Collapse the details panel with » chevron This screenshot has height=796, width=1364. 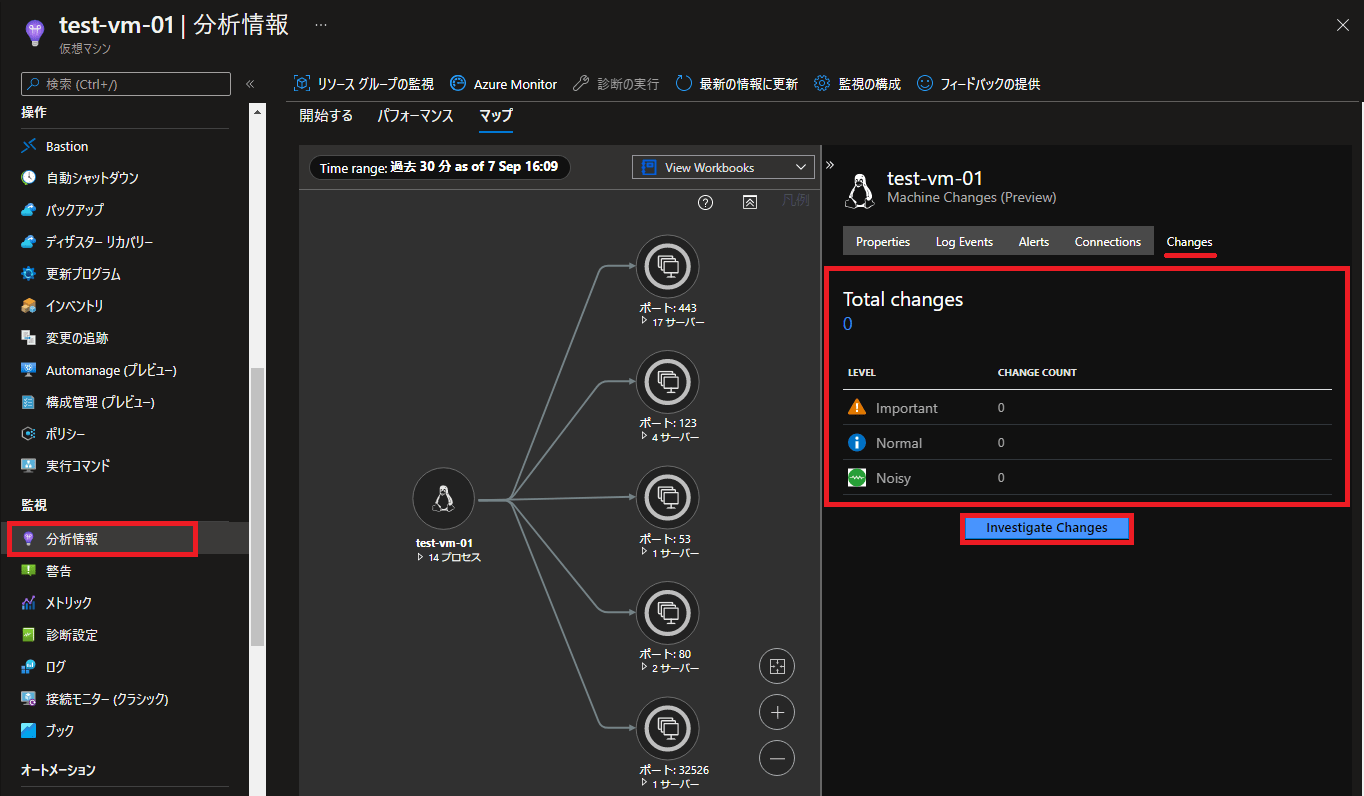(830, 165)
